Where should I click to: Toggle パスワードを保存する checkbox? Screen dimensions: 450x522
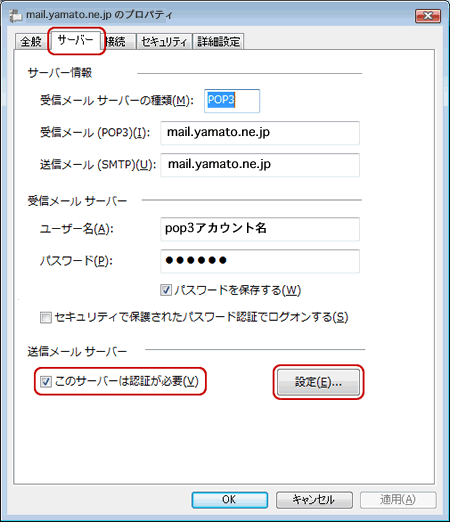point(166,290)
